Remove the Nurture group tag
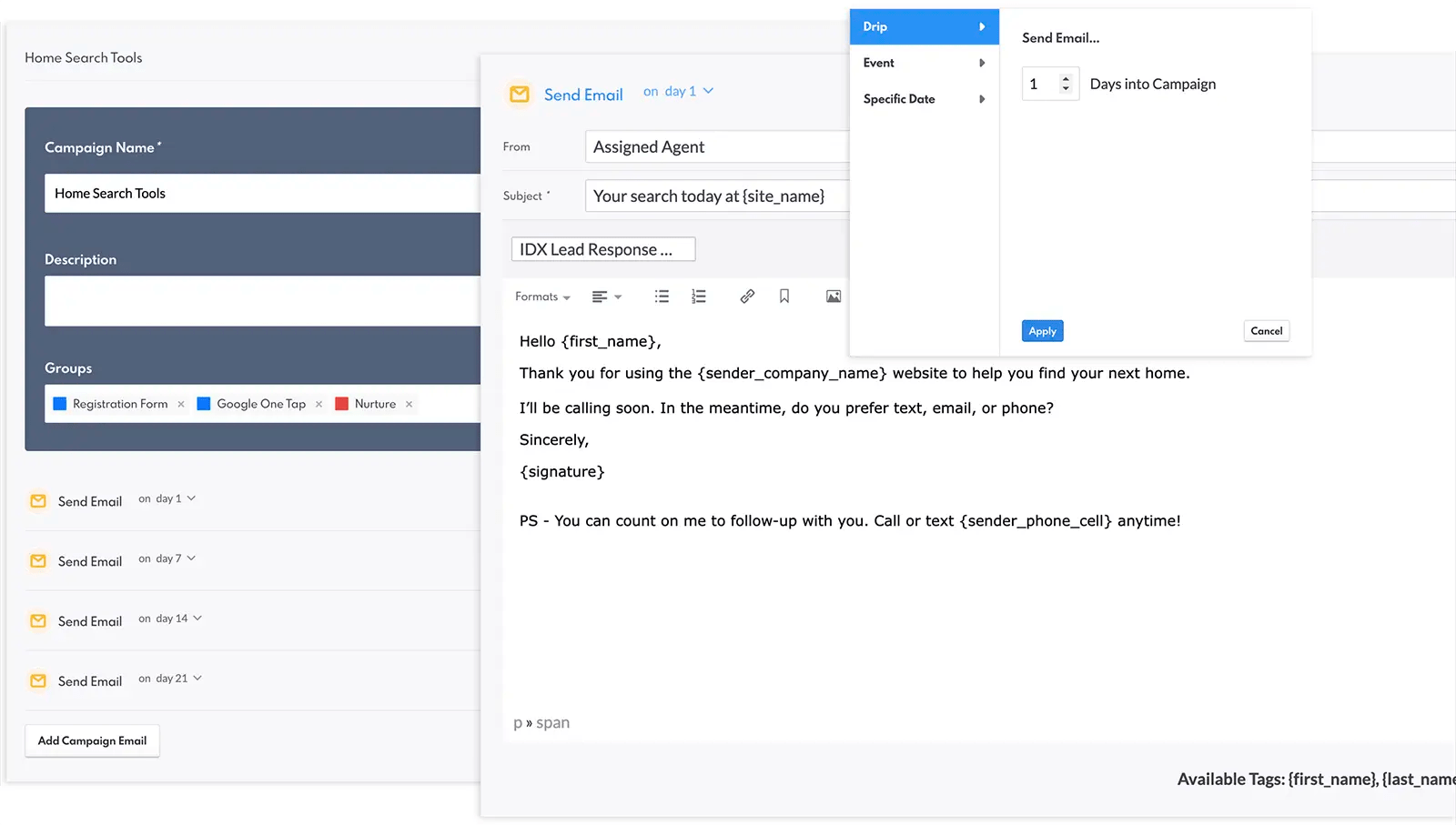 (409, 404)
